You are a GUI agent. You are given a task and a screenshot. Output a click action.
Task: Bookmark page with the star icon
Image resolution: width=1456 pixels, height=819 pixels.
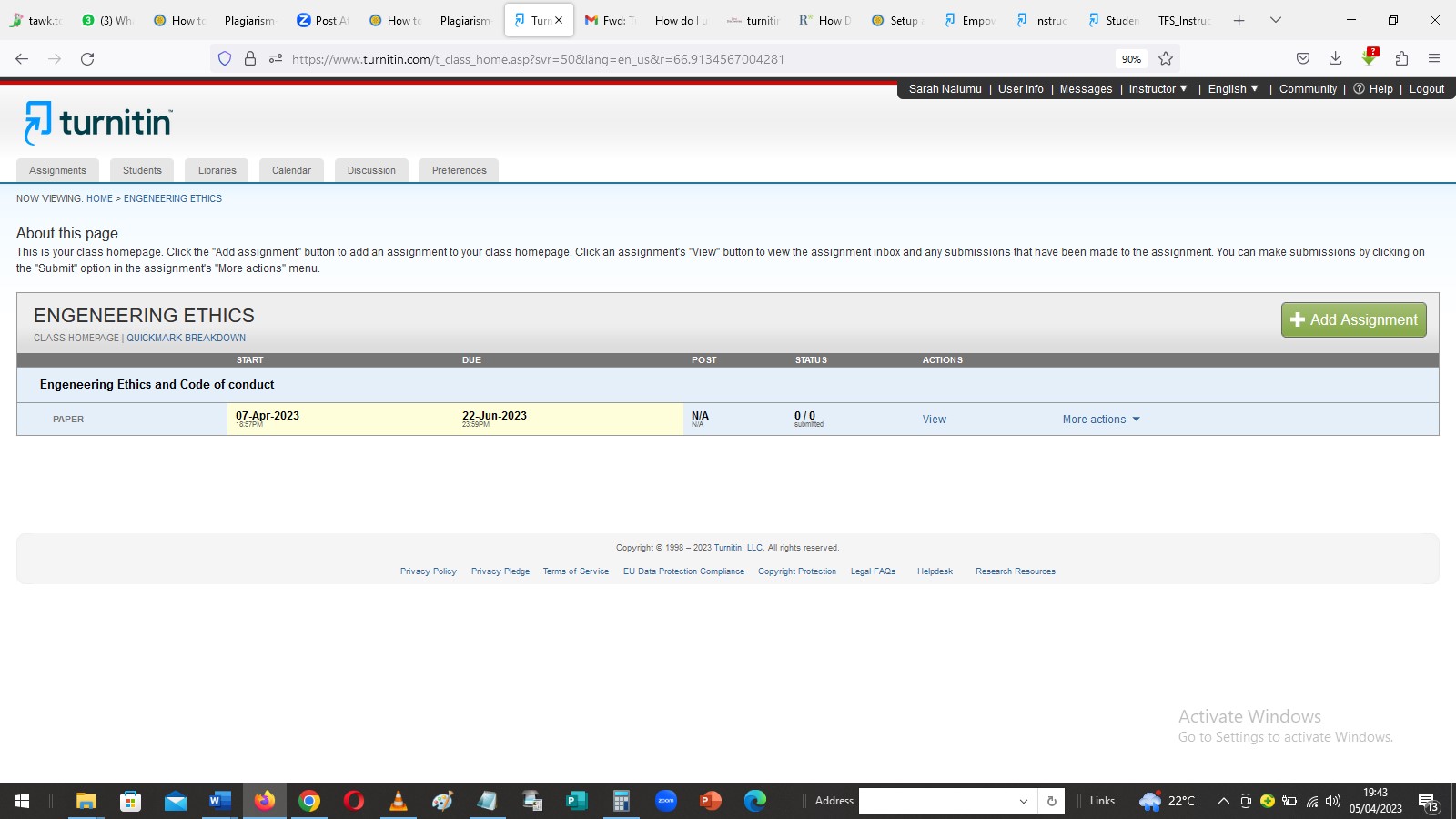coord(1166,59)
